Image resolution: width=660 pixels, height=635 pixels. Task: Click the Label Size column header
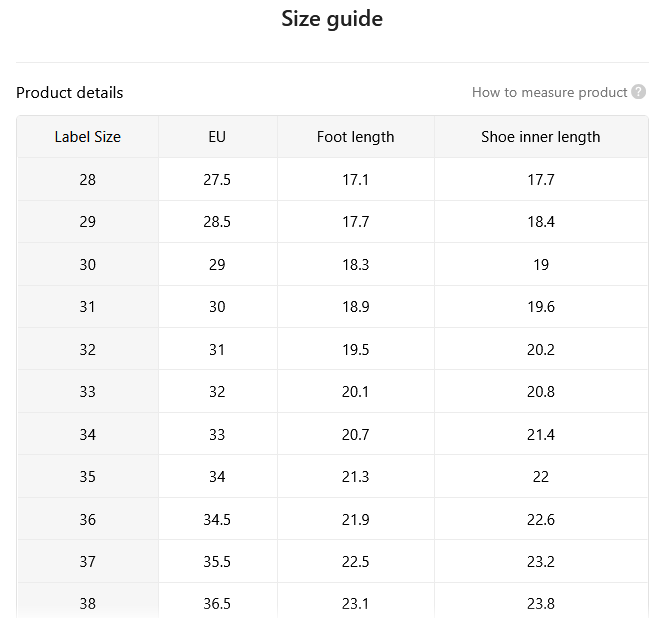coord(88,137)
